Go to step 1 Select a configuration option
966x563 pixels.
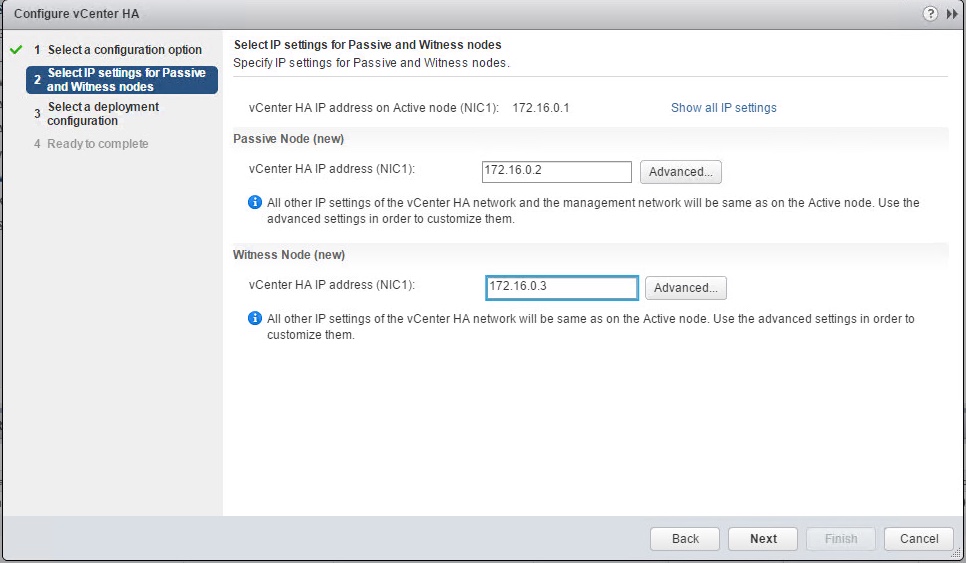124,50
